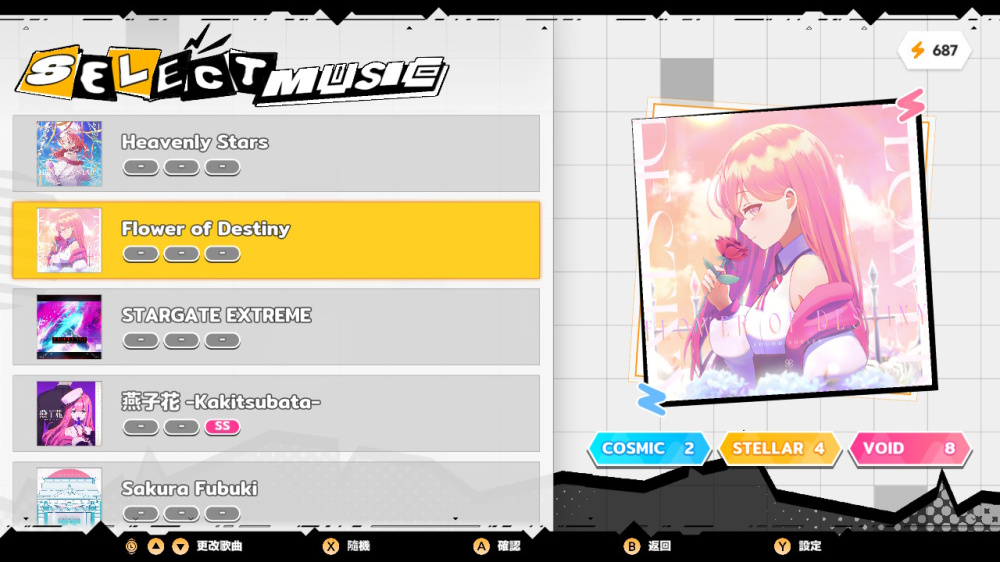The height and width of the screenshot is (562, 1000).
Task: Click the A button confirm icon
Action: point(481,546)
